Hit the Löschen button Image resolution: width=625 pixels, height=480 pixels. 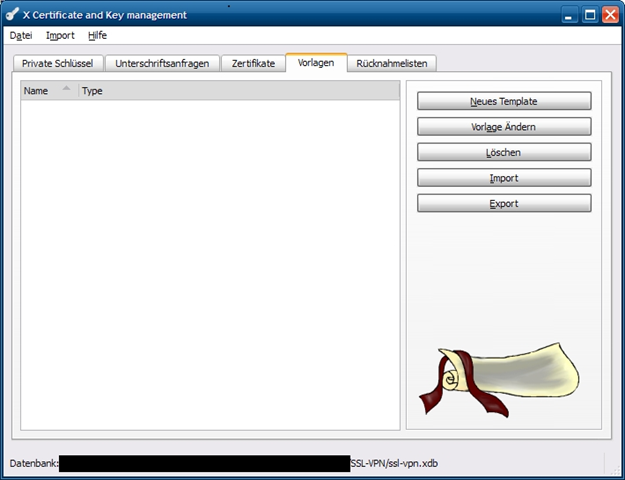point(504,153)
